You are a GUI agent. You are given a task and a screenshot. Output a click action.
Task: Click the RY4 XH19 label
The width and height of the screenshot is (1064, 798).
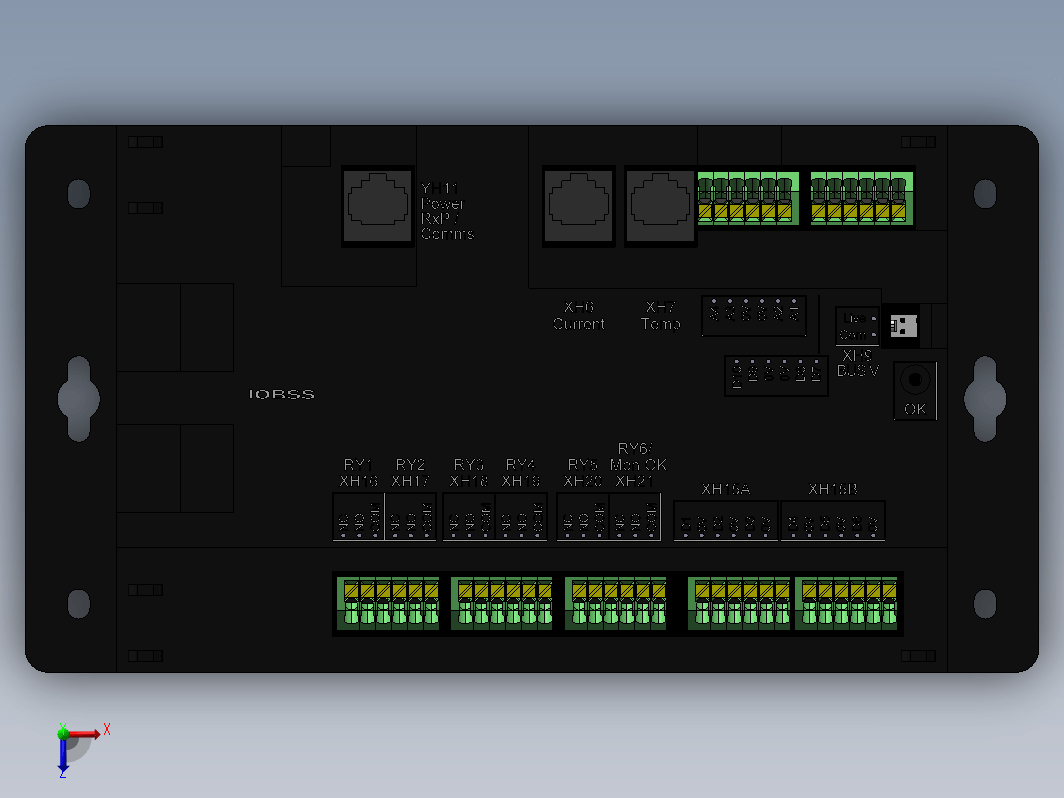[520, 473]
